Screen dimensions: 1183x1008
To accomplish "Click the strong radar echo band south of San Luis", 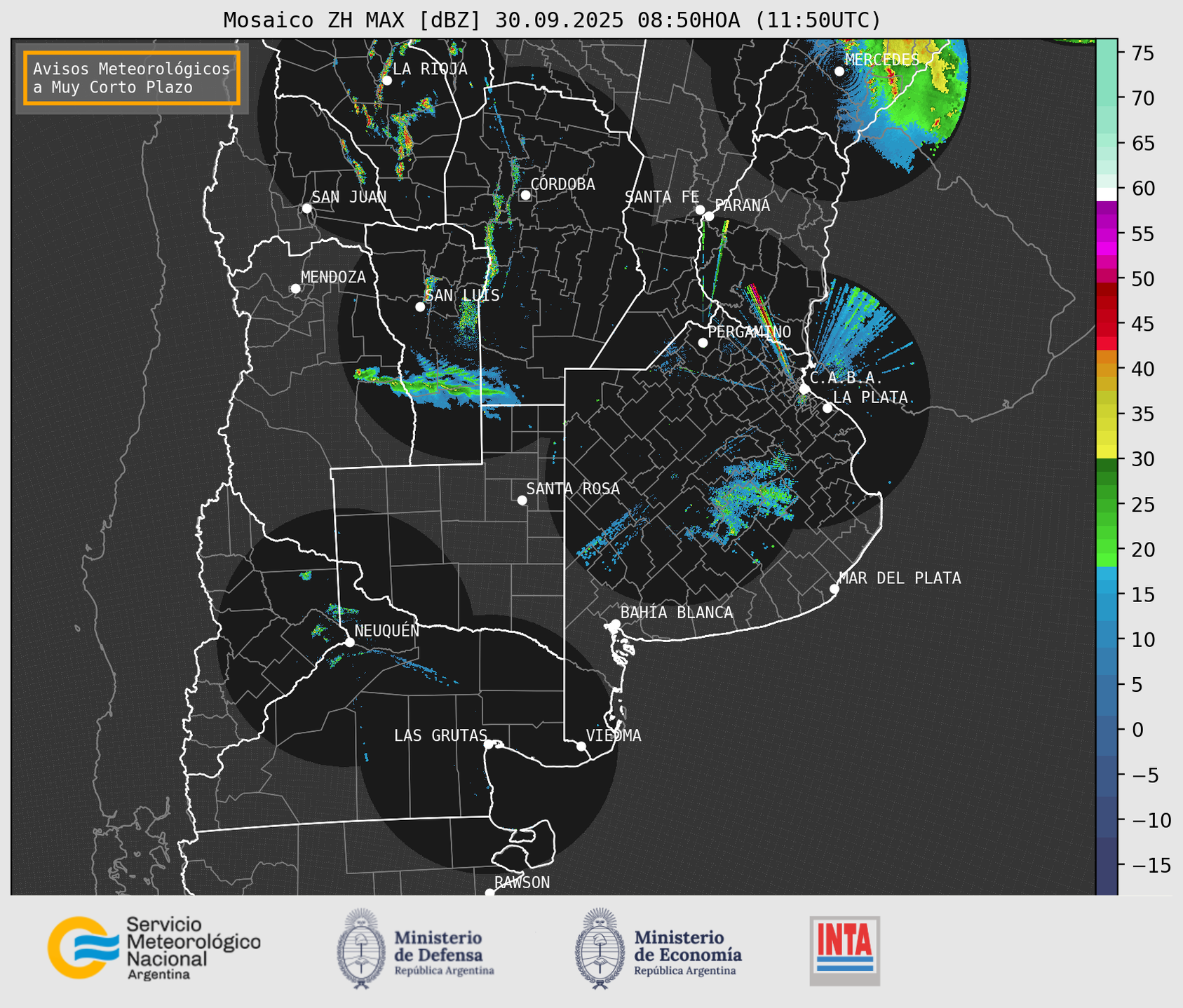I will coord(438,384).
